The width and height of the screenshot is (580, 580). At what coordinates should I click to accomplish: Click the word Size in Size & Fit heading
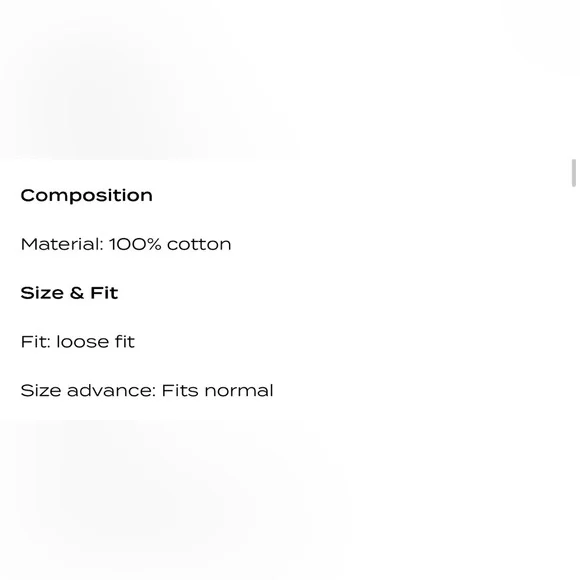[42, 293]
